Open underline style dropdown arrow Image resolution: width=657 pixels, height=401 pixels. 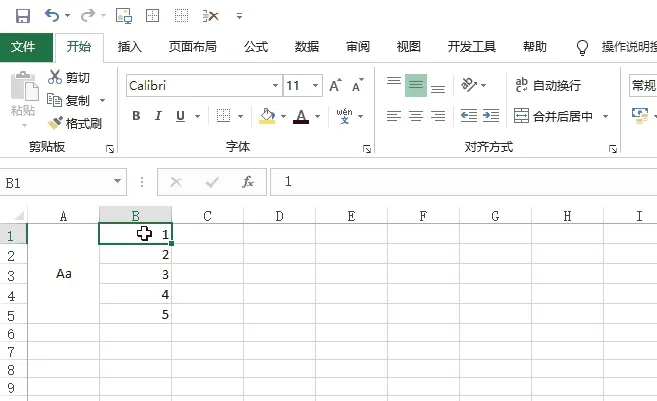(197, 116)
